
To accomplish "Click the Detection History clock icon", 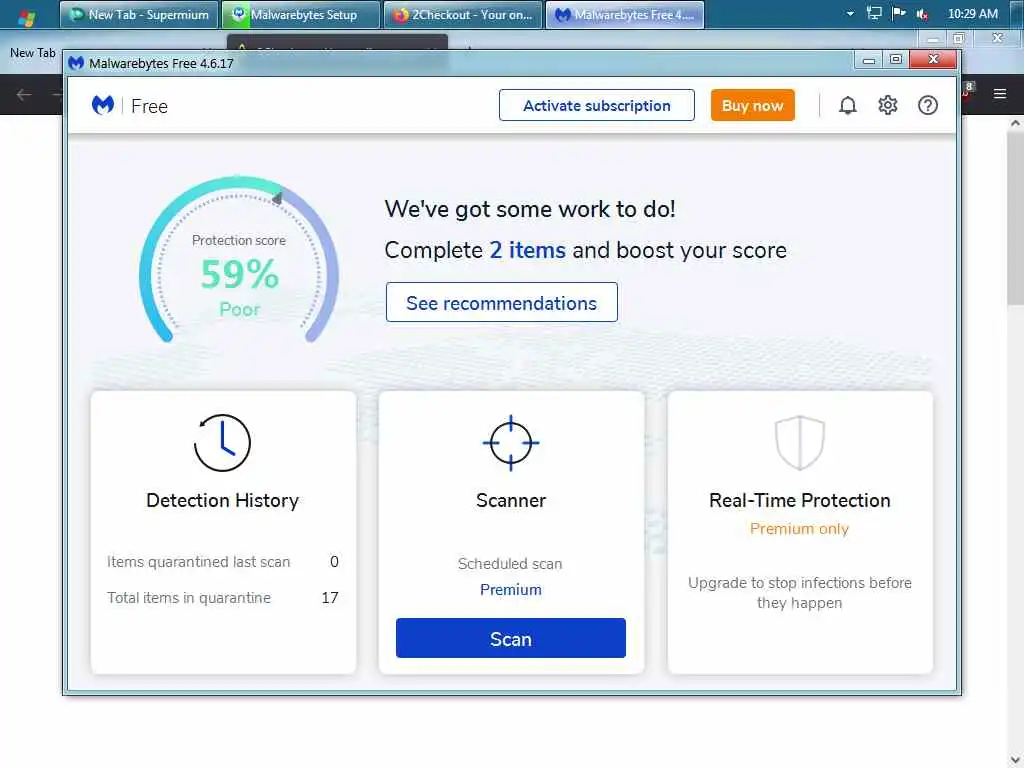I will point(222,442).
